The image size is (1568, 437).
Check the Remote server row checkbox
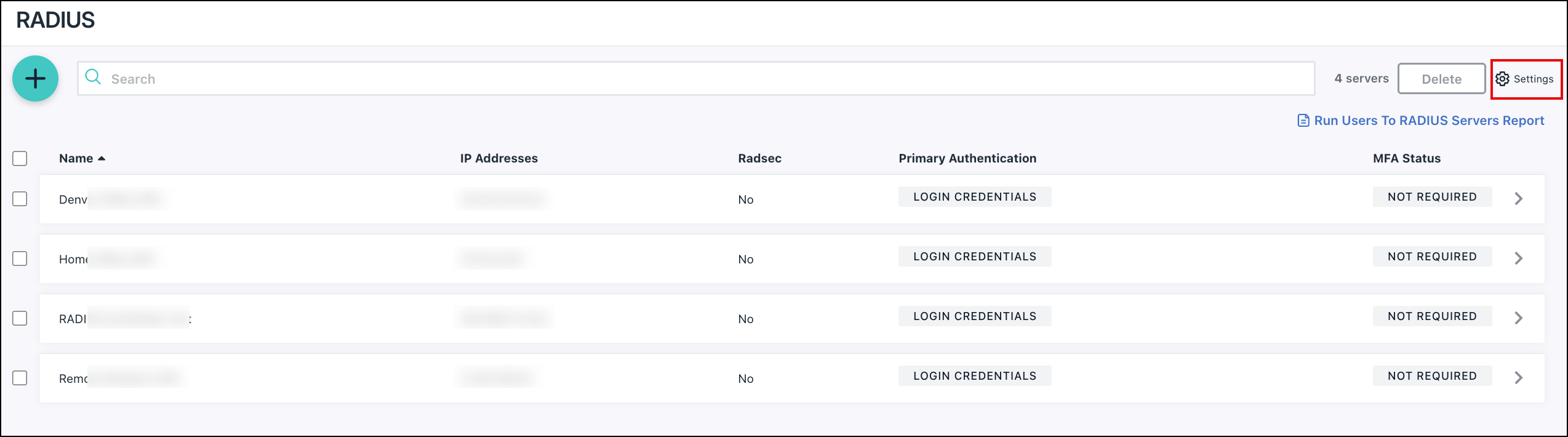[19, 379]
